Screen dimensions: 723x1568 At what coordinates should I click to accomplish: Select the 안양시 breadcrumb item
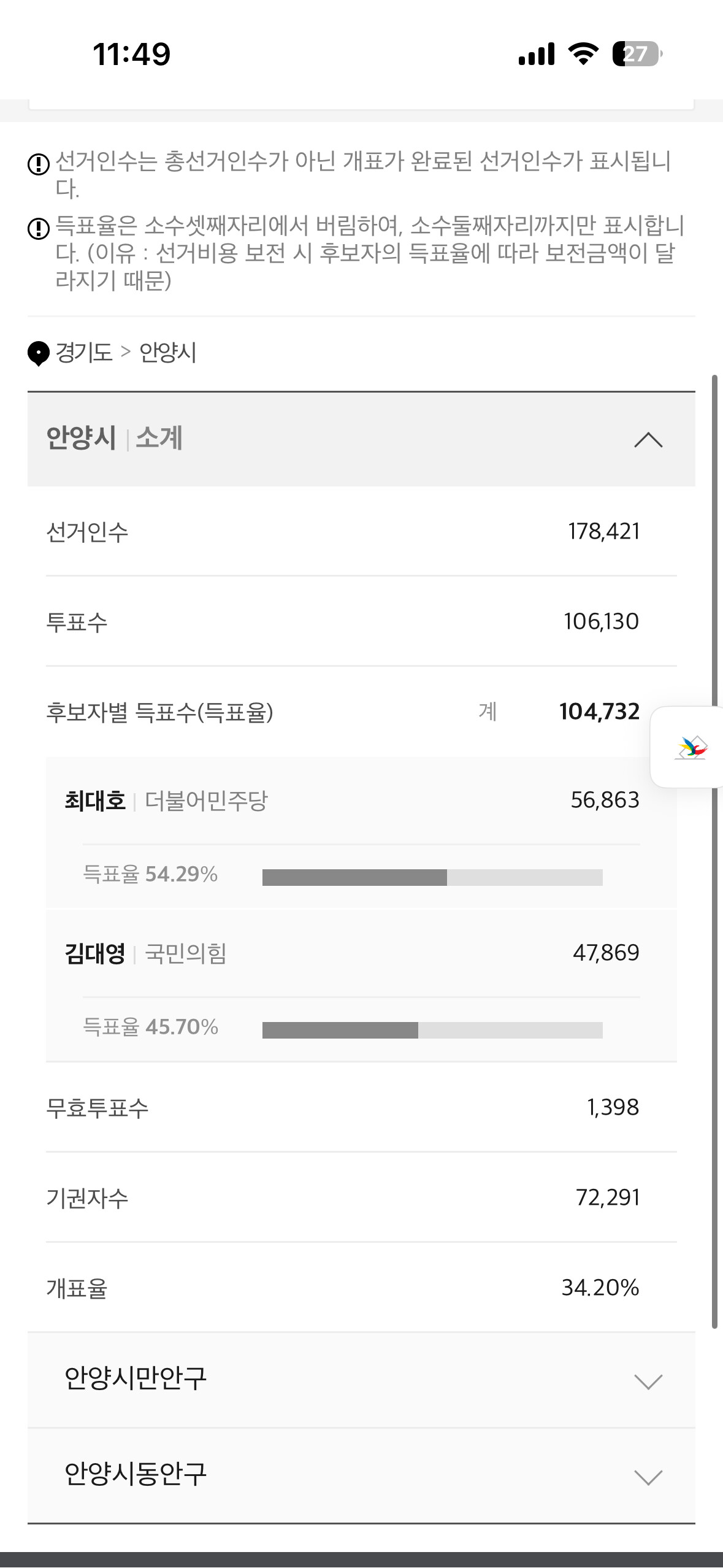pyautogui.click(x=168, y=353)
